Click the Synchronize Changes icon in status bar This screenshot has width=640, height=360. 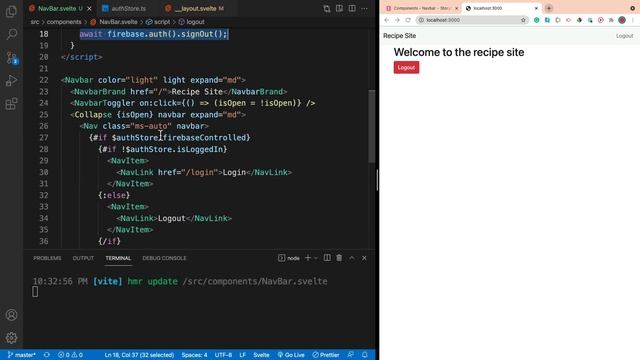pyautogui.click(x=47, y=355)
